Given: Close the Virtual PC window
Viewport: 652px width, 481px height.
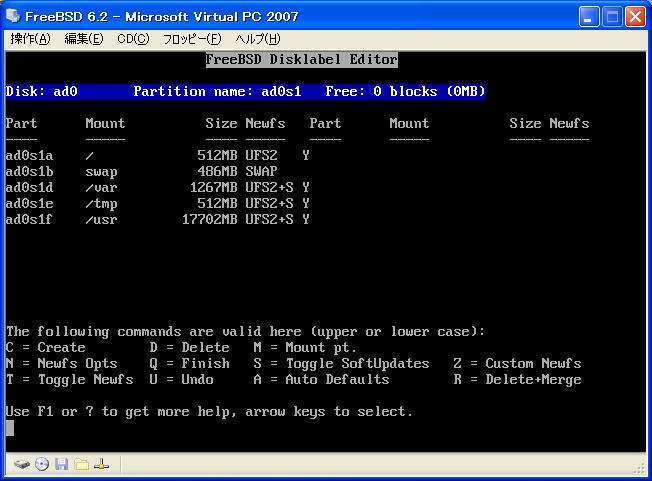Looking at the screenshot, I should [635, 17].
